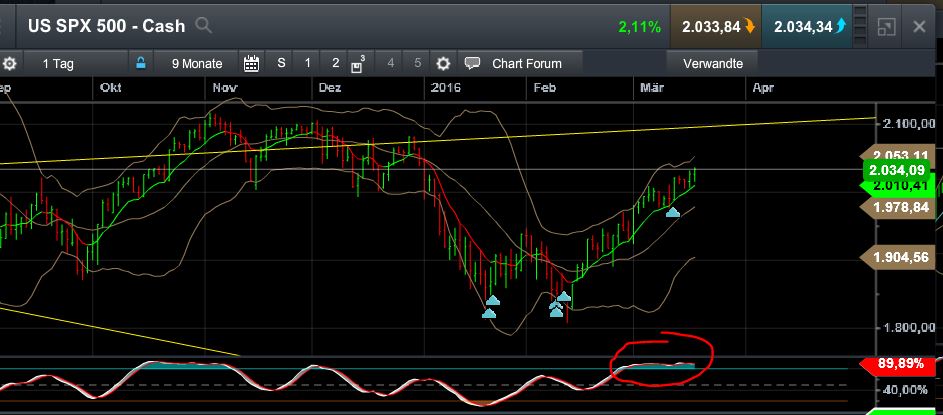The height and width of the screenshot is (415, 943).
Task: Click the 2,11% daily change value
Action: [x=639, y=26]
